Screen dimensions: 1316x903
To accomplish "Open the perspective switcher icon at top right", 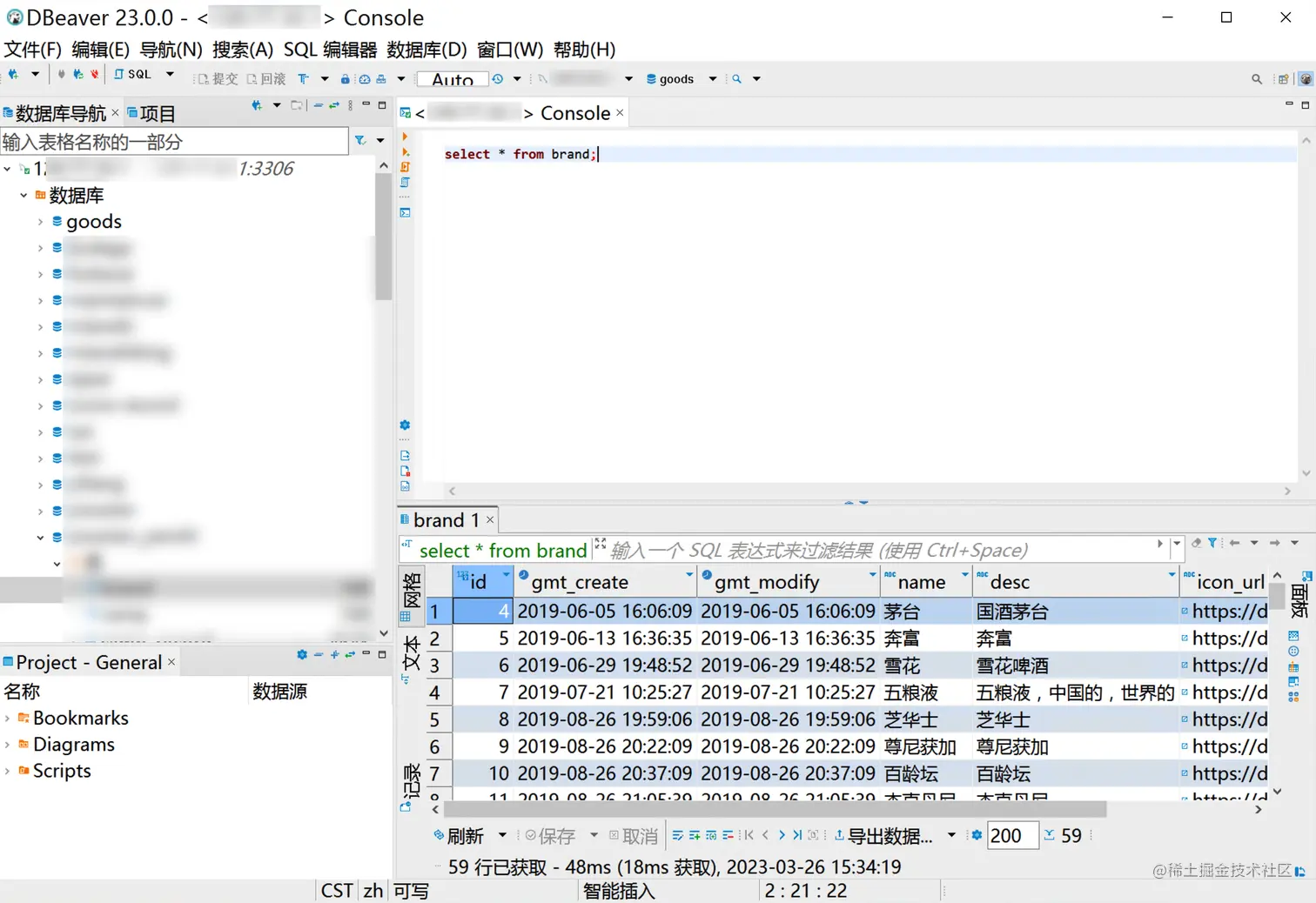I will 1283,79.
